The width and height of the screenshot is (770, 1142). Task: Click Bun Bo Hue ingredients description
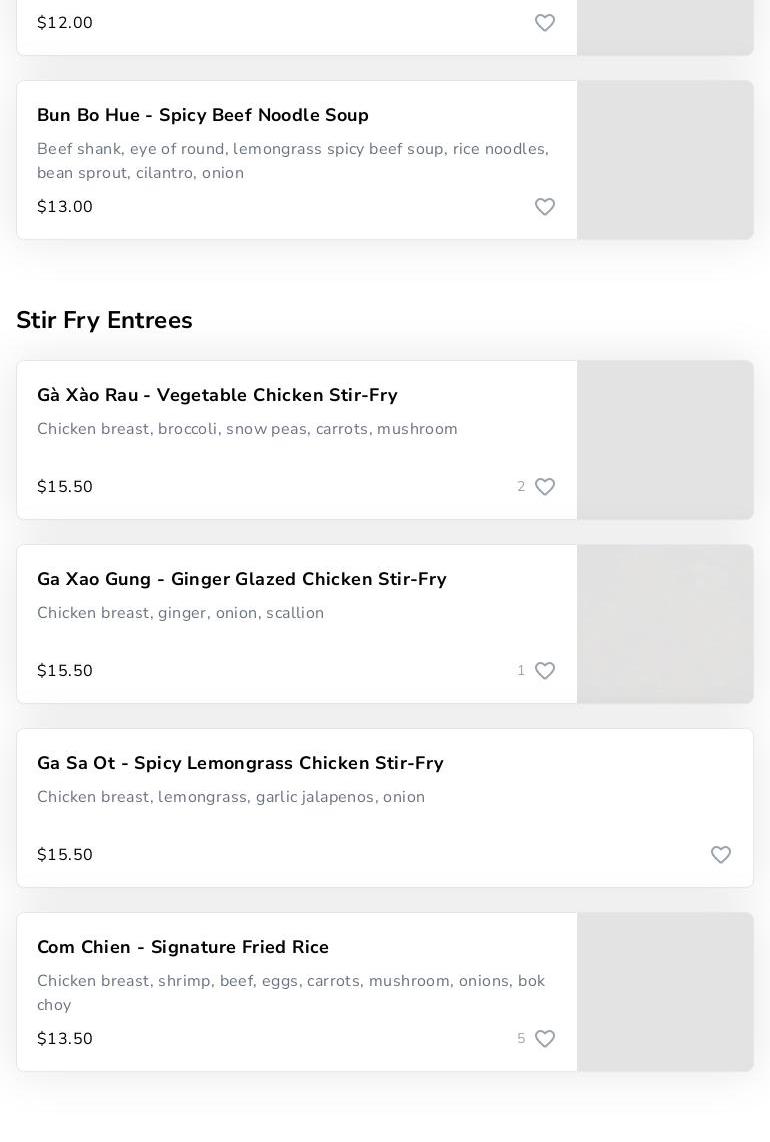293,161
